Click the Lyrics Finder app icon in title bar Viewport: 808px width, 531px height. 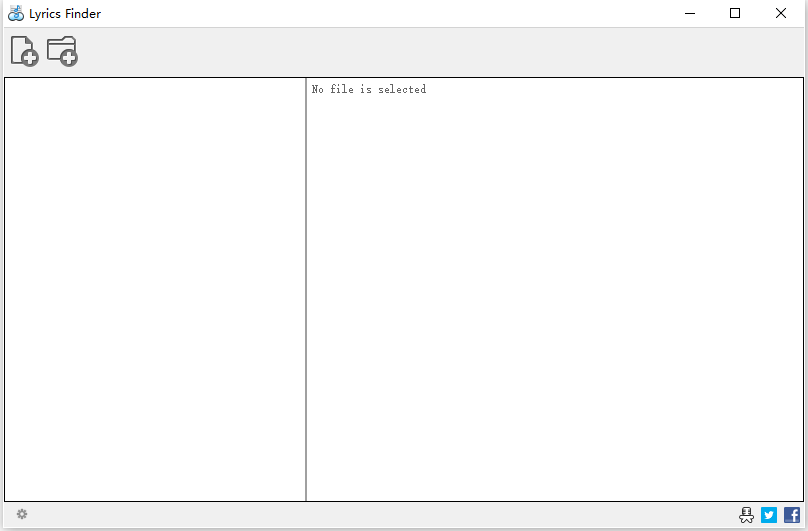point(16,13)
